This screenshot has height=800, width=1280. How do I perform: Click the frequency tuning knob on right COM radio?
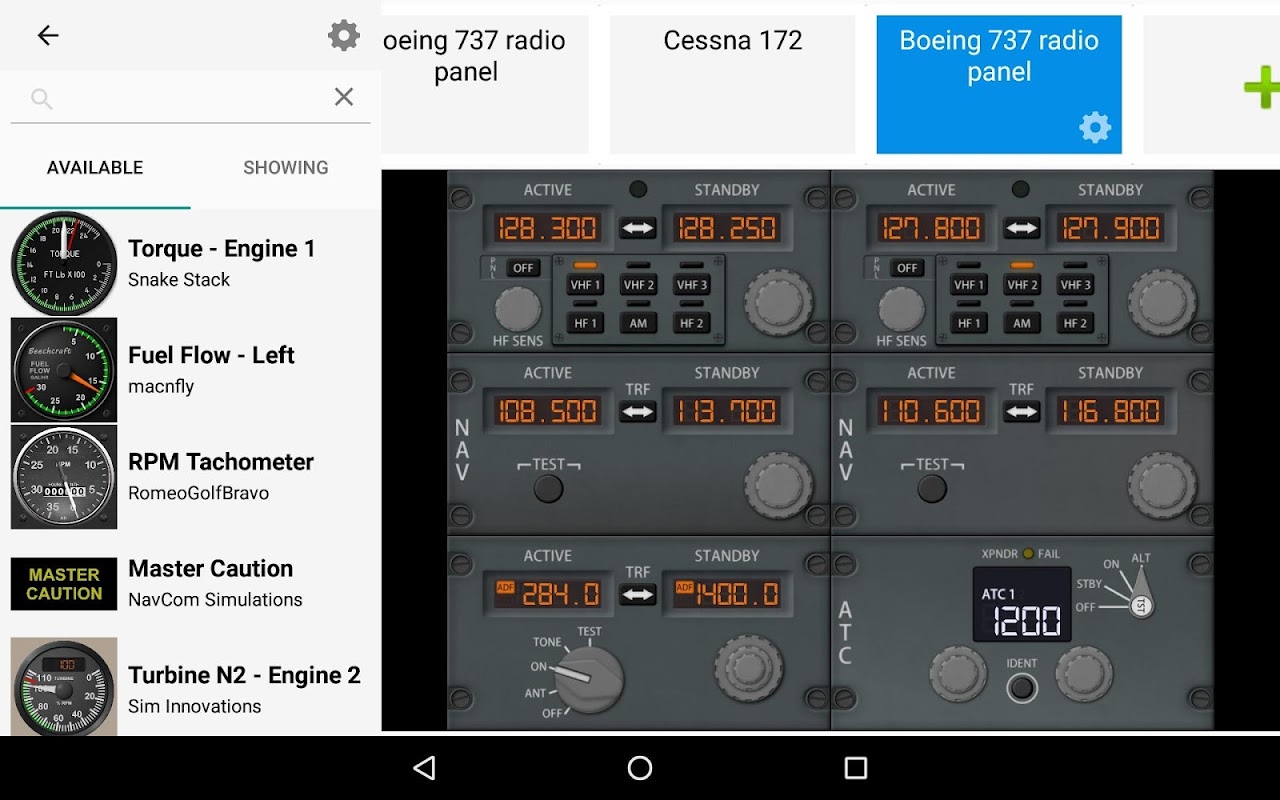(1163, 301)
